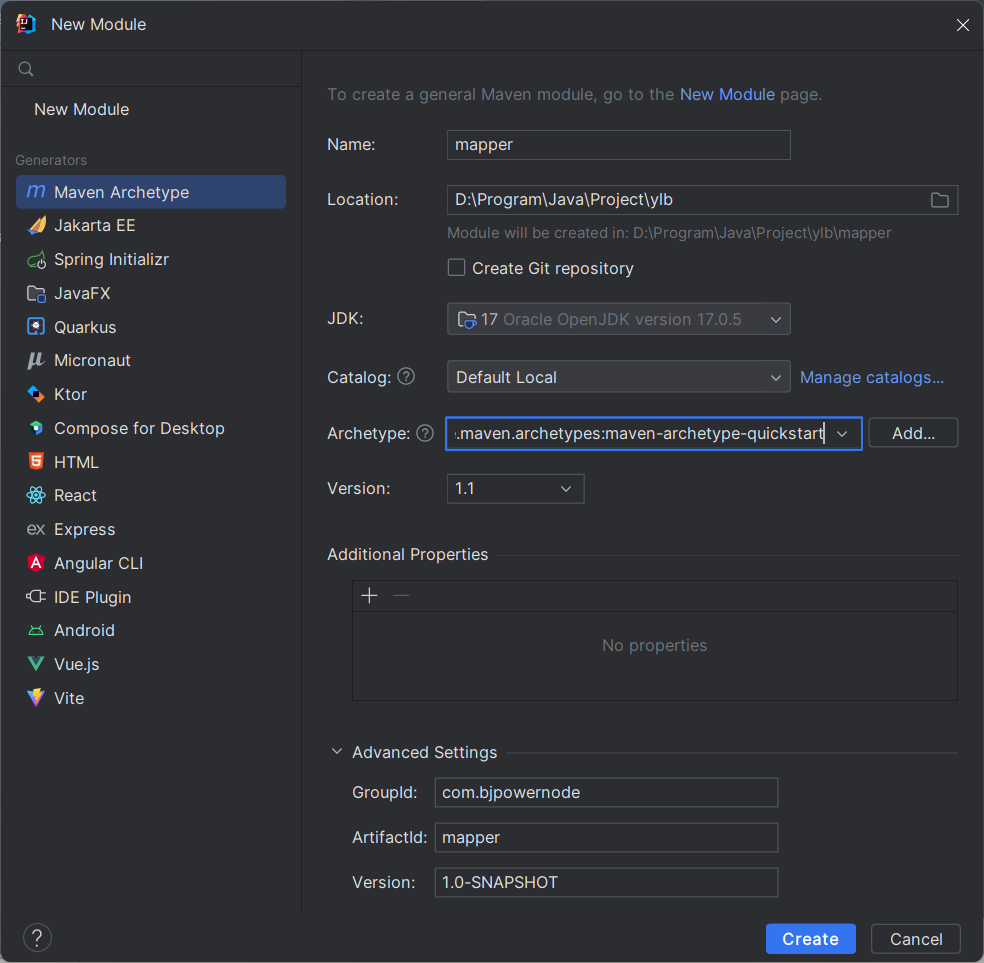Click the Archetype help question icon
The width and height of the screenshot is (984, 963).
pos(425,434)
